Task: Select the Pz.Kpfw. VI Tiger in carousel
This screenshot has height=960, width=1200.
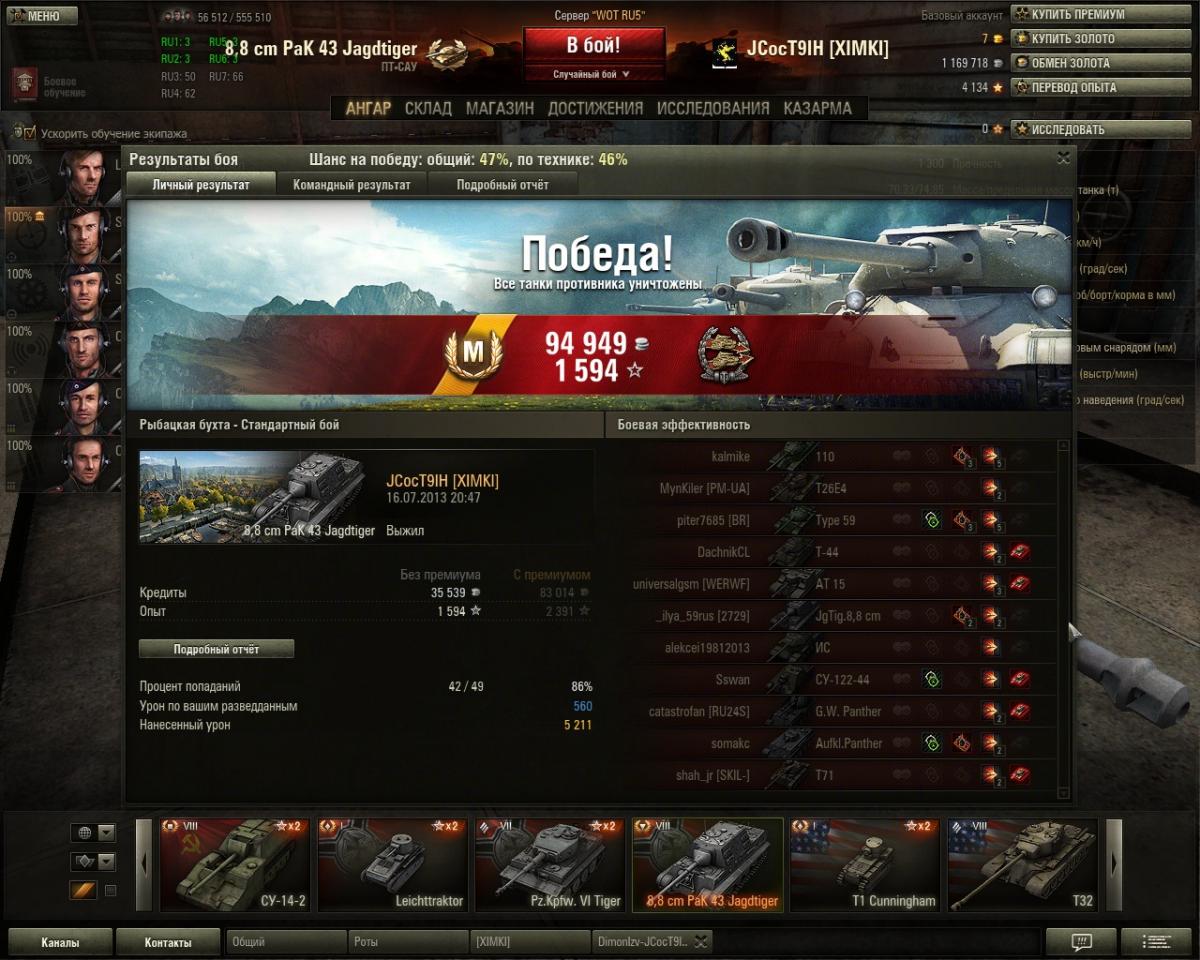Action: [x=549, y=866]
